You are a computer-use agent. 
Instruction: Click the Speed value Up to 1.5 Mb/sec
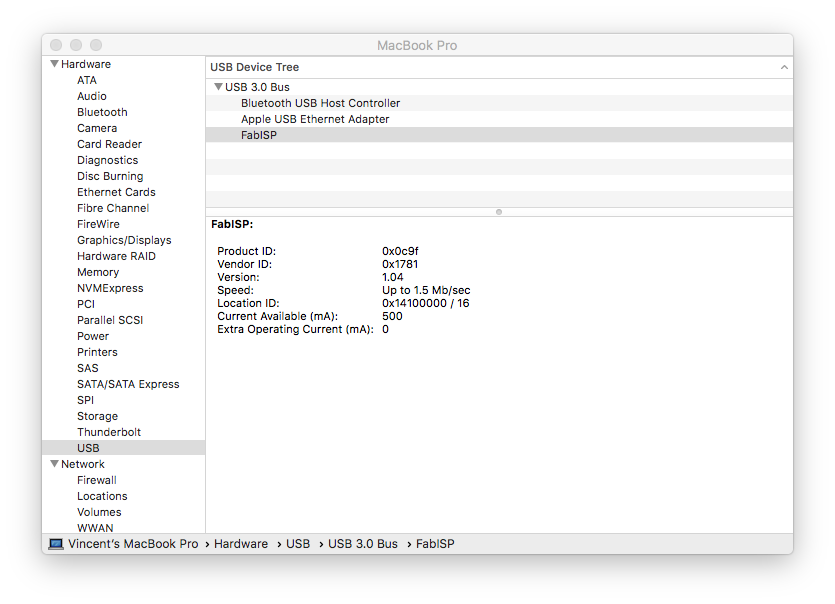(x=426, y=290)
